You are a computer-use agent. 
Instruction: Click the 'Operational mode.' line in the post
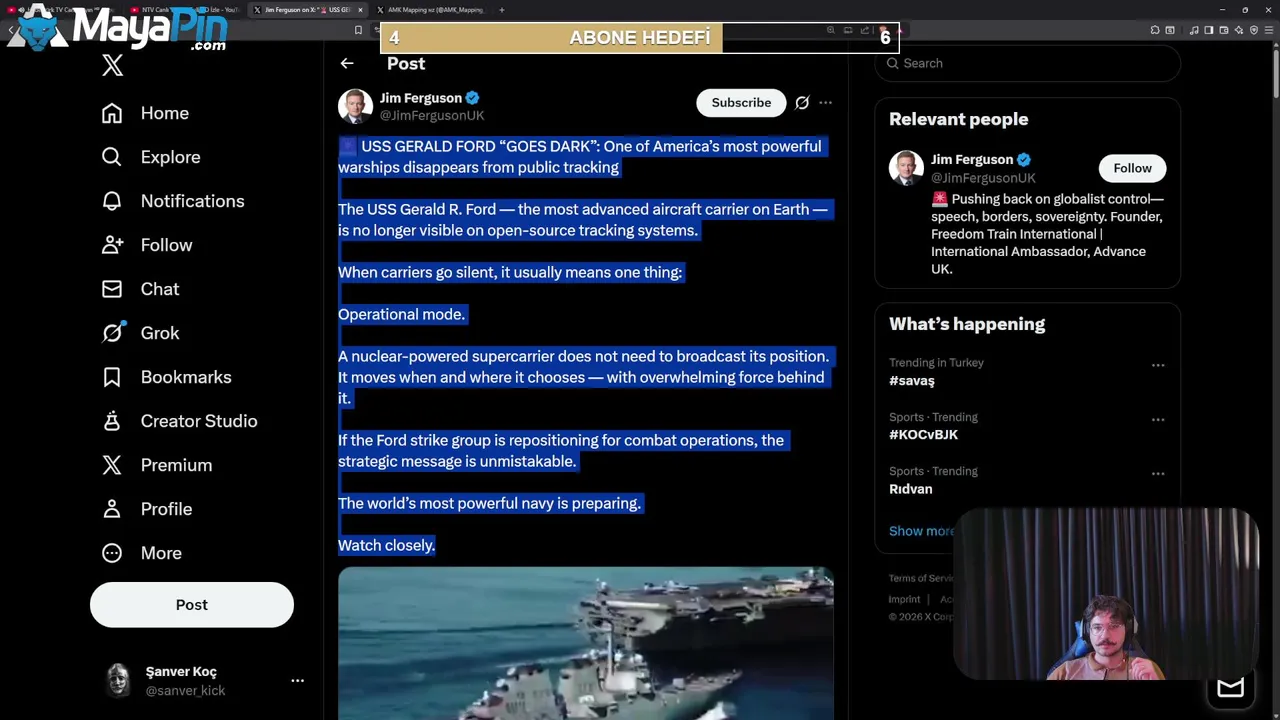pos(401,314)
